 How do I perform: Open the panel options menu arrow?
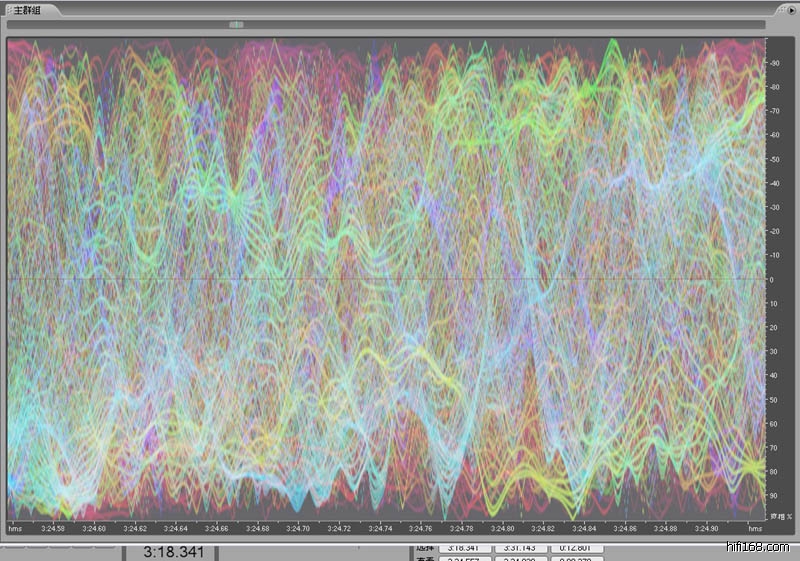[789, 8]
